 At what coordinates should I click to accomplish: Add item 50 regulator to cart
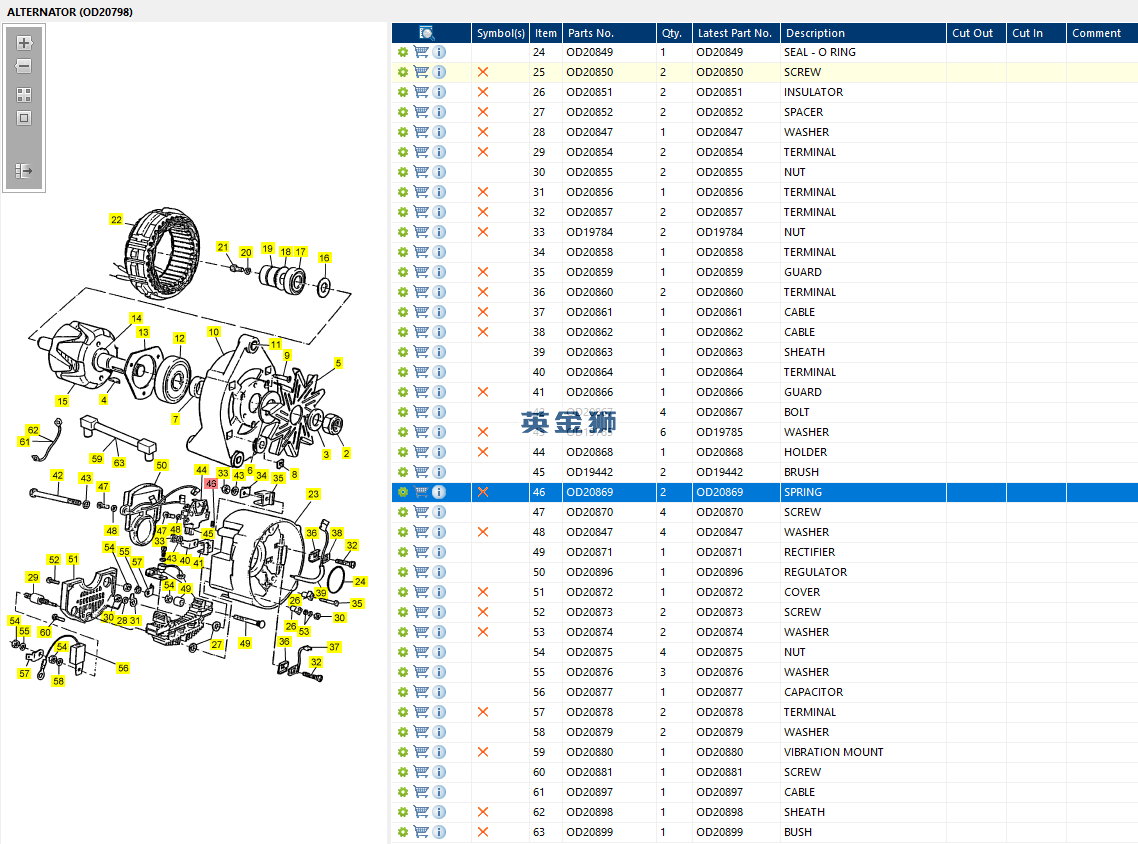tap(421, 572)
